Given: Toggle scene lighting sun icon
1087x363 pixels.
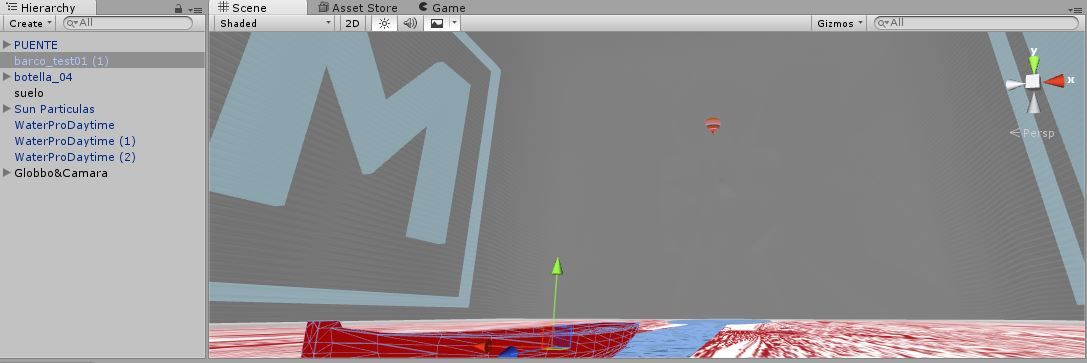Looking at the screenshot, I should (385, 23).
